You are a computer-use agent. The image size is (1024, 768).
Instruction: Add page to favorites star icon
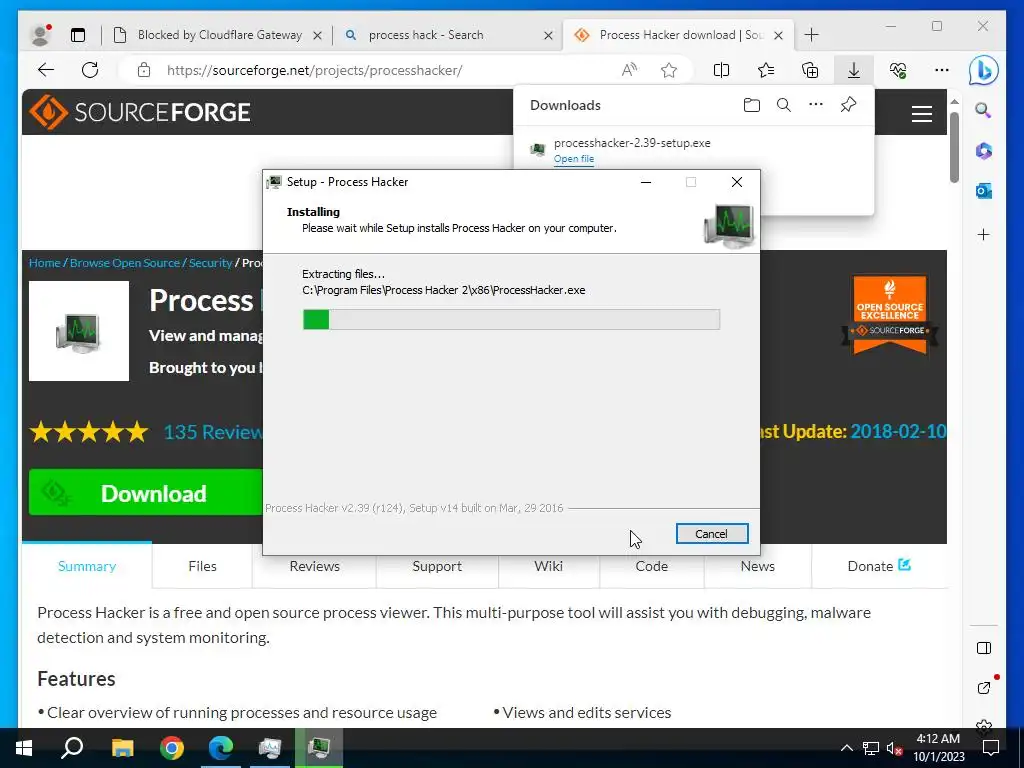click(669, 70)
